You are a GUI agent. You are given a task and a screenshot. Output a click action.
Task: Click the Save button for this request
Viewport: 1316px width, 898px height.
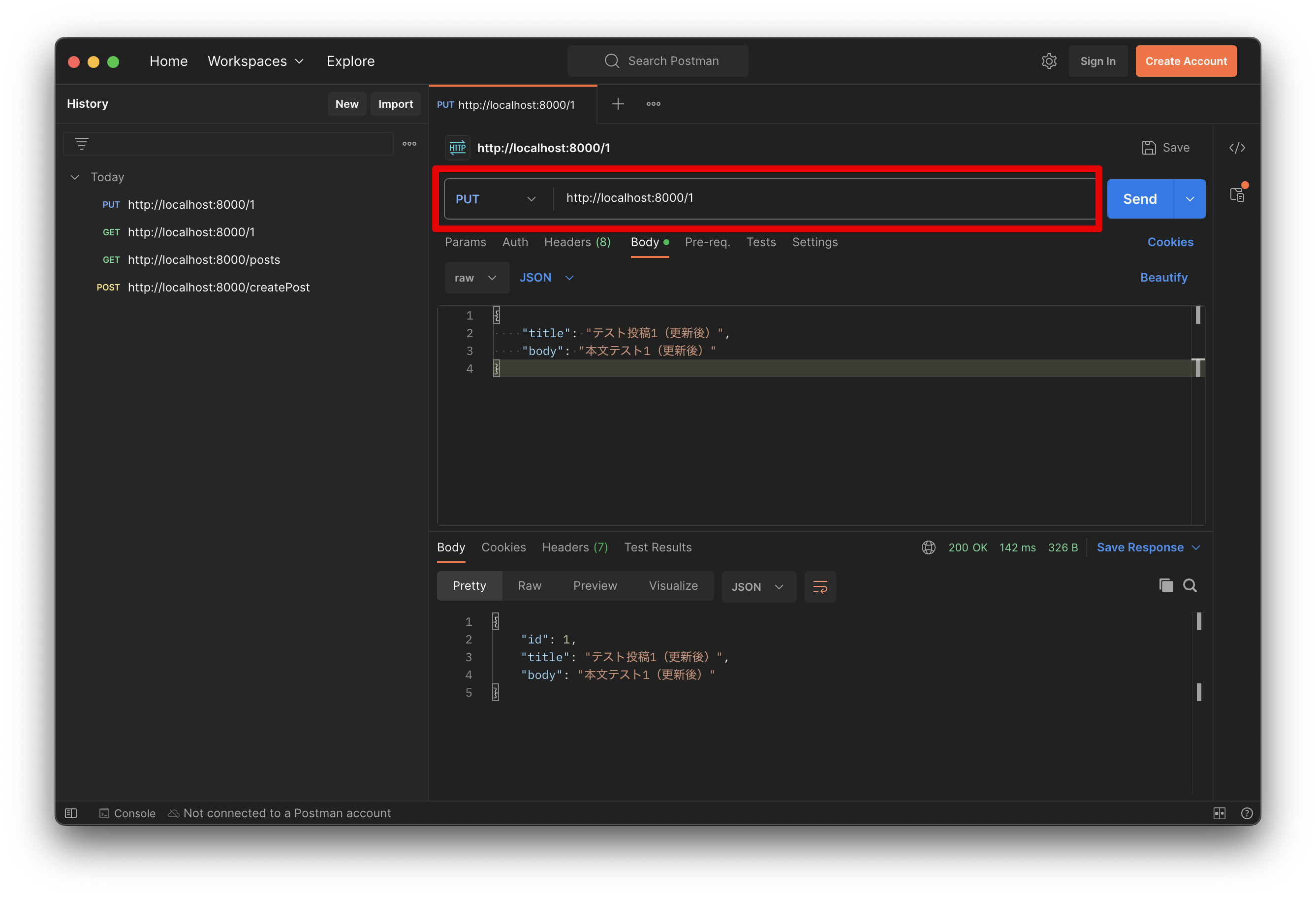coord(1163,147)
